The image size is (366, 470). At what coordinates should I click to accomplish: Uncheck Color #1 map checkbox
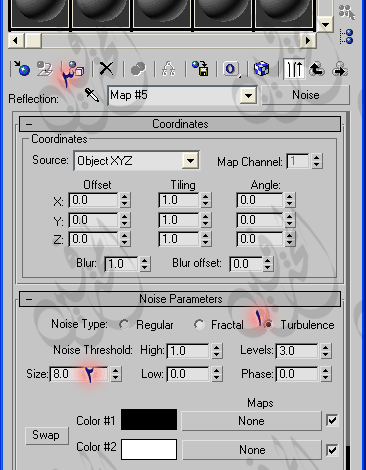click(x=332, y=420)
